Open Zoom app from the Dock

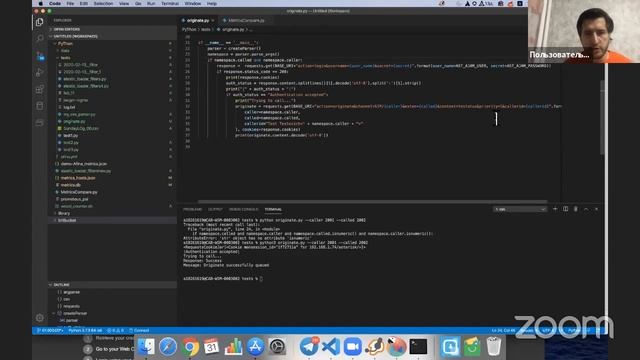point(353,347)
